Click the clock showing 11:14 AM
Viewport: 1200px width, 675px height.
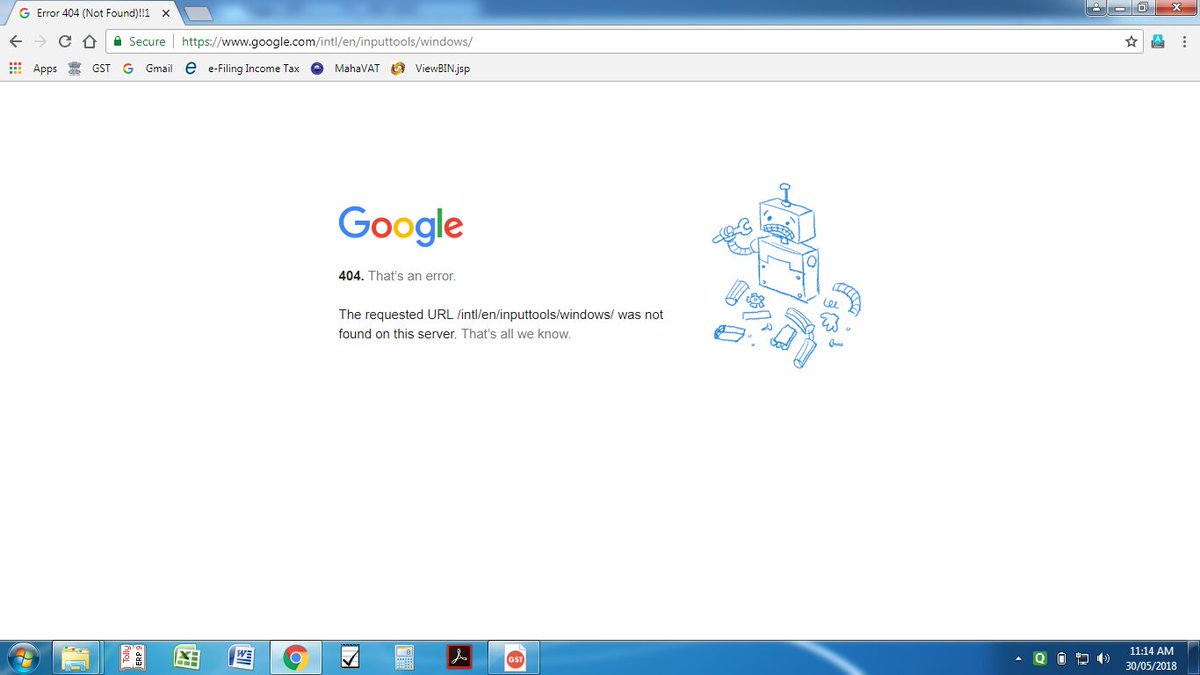pyautogui.click(x=1150, y=657)
